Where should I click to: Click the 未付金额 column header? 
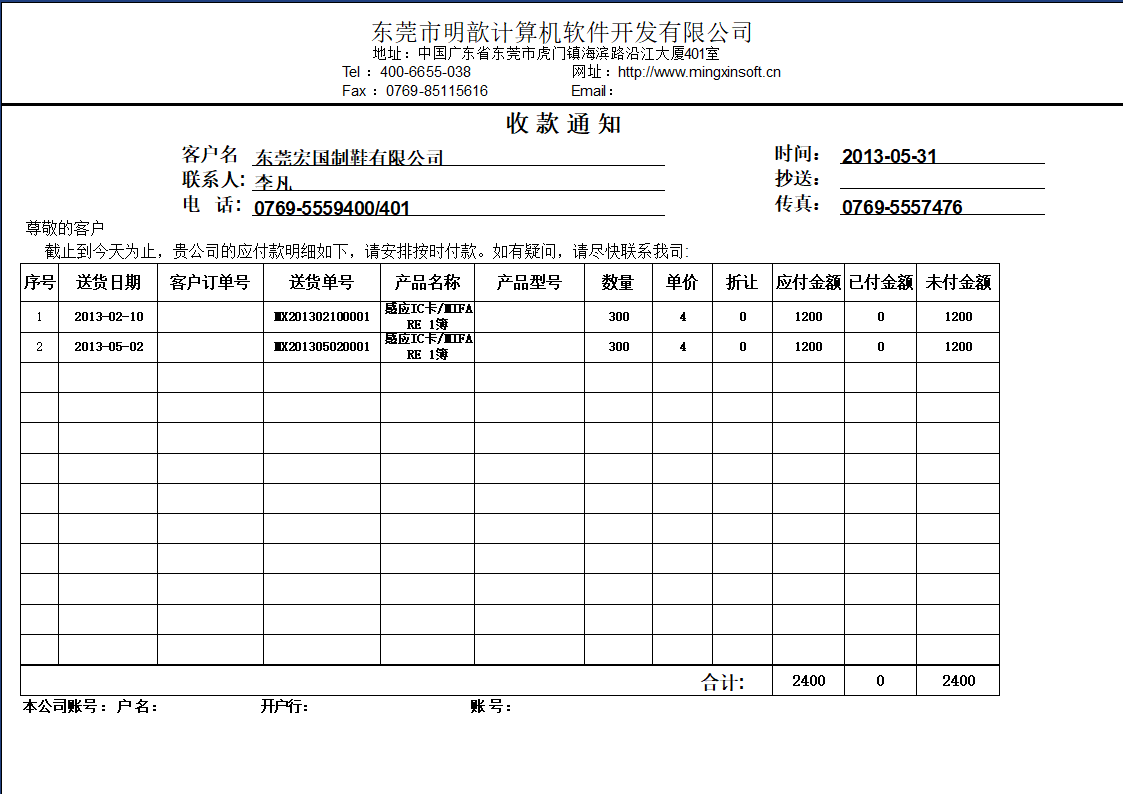[x=957, y=283]
